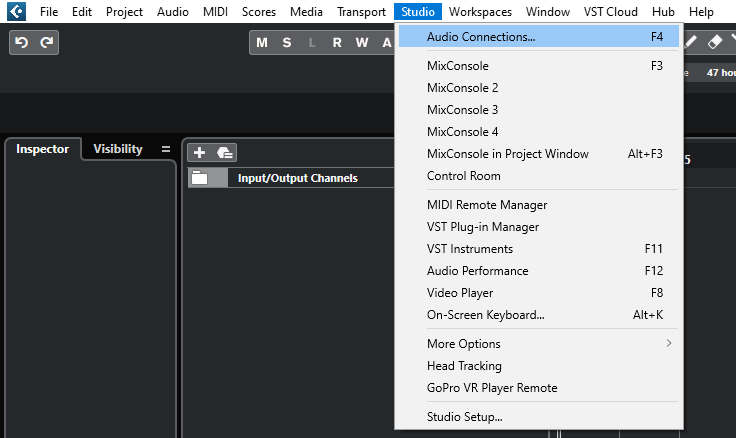Open Audio Performance meter
Screen dimensions: 736x438
539,271
